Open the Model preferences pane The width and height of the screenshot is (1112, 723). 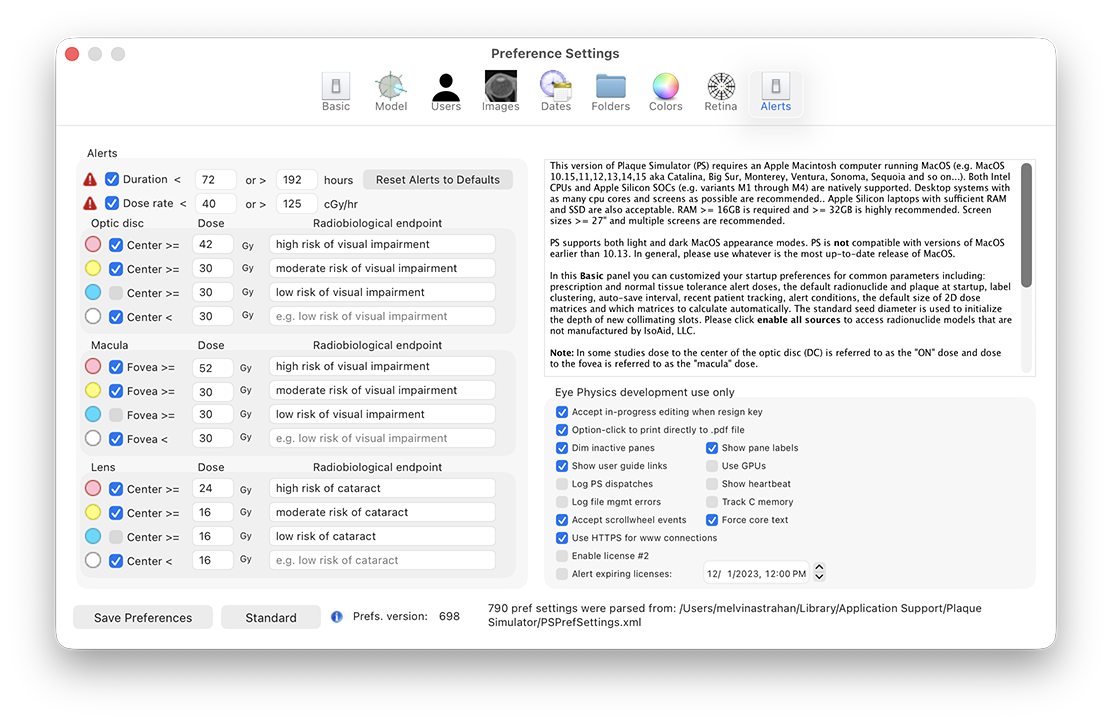(x=390, y=92)
